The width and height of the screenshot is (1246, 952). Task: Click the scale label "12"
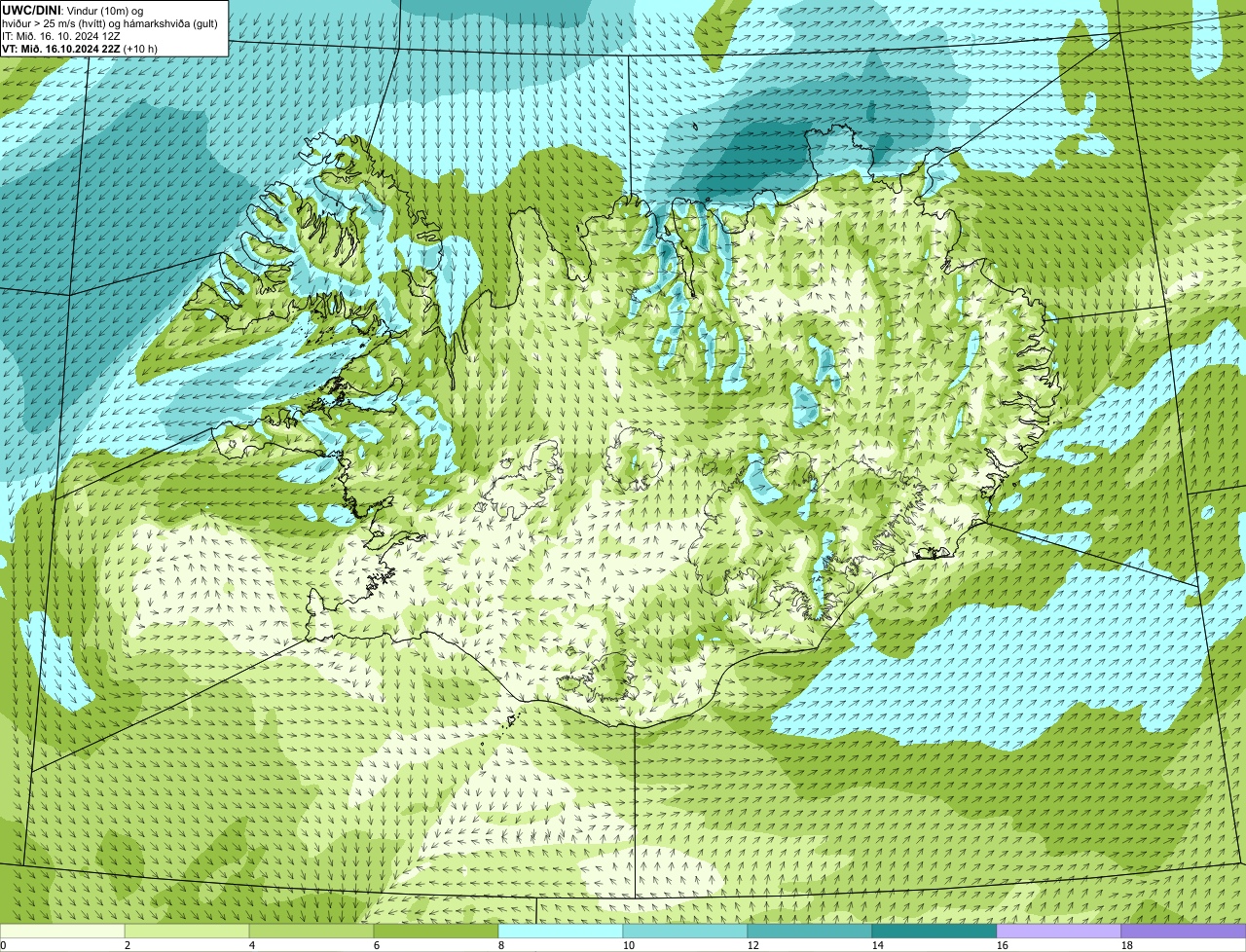(753, 945)
